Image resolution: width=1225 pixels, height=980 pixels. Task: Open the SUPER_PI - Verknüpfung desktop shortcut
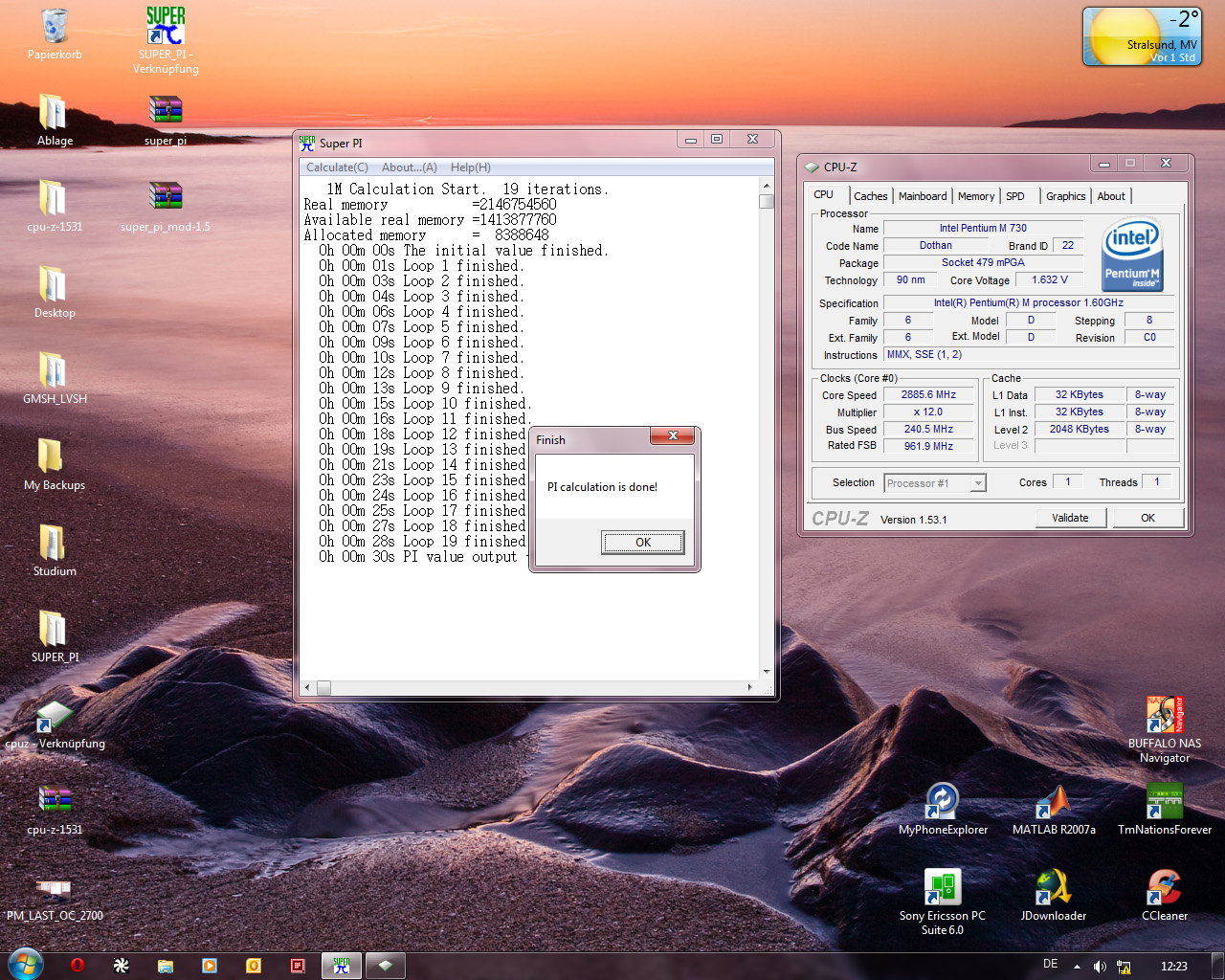166,27
